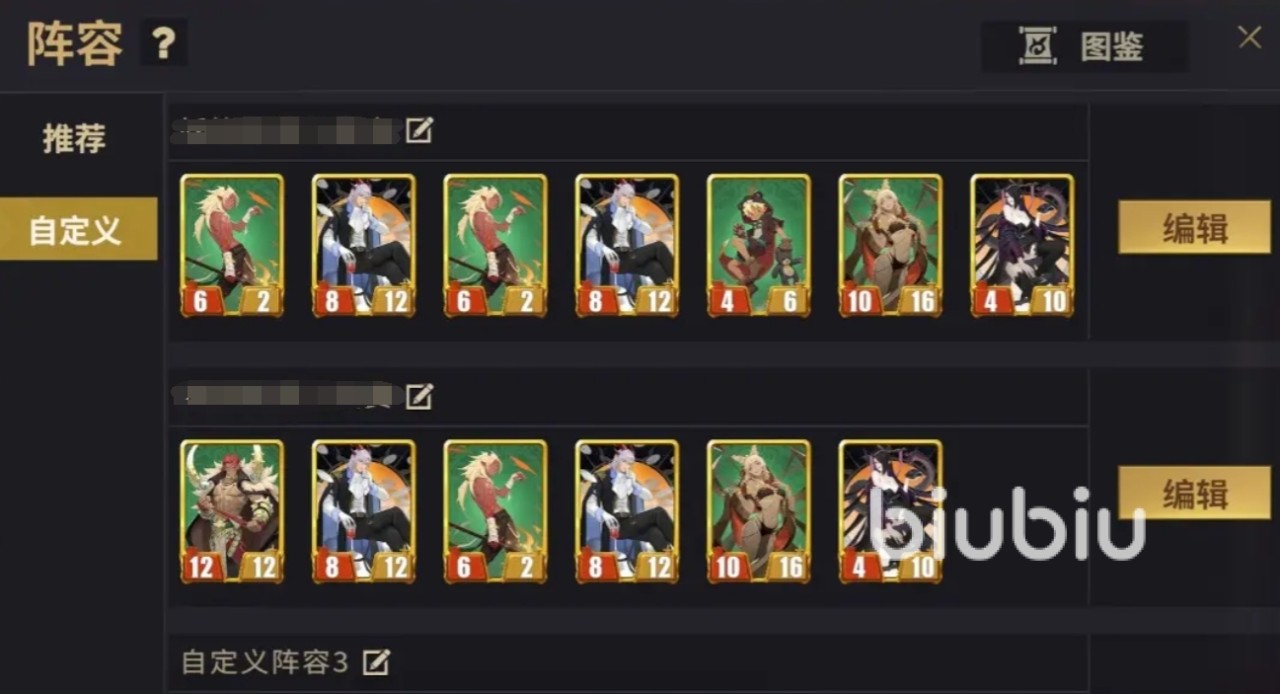
Task: Select the 6/2 card in the second lineup
Action: (496, 511)
